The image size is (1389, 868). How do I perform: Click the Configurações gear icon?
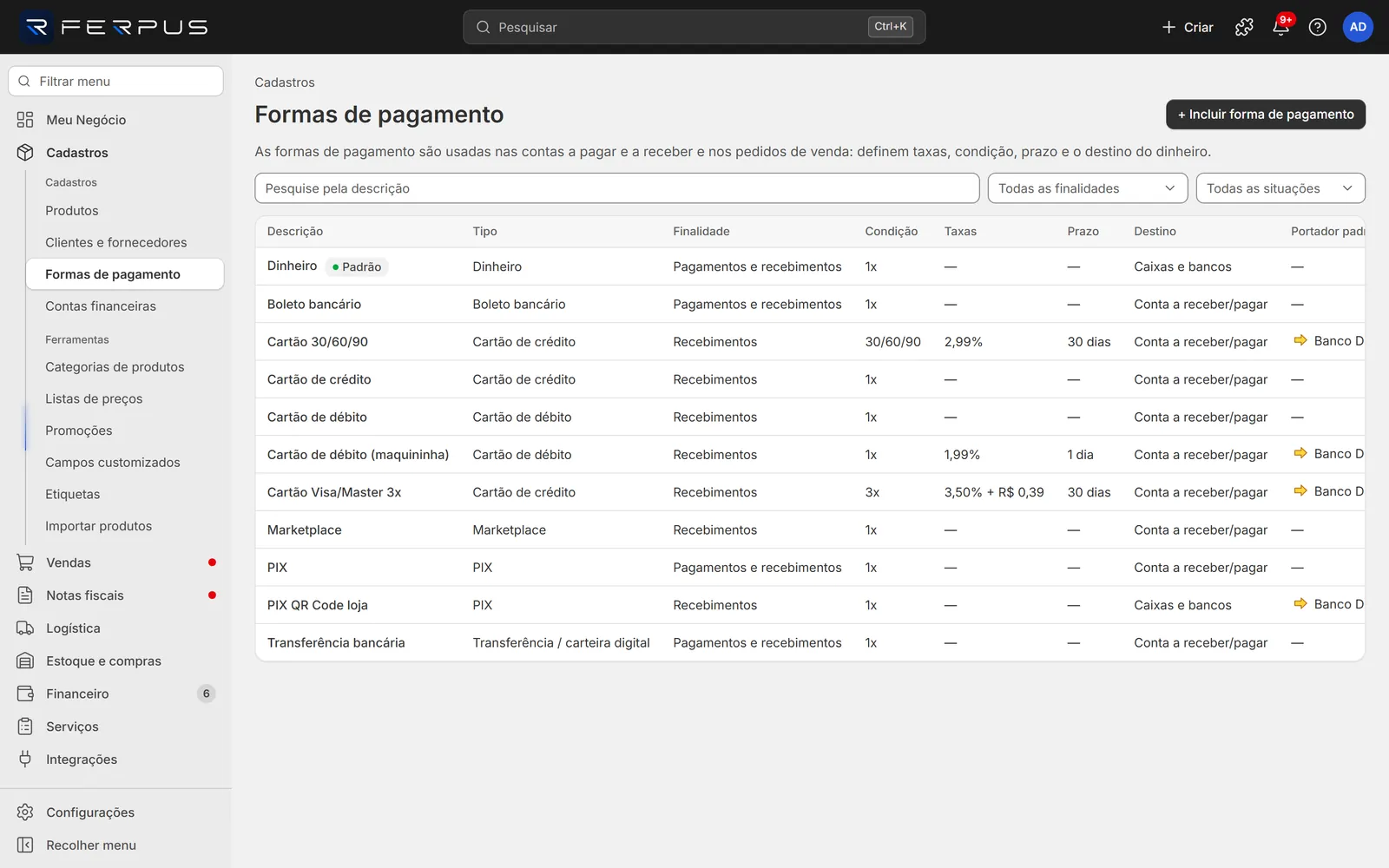click(25, 812)
